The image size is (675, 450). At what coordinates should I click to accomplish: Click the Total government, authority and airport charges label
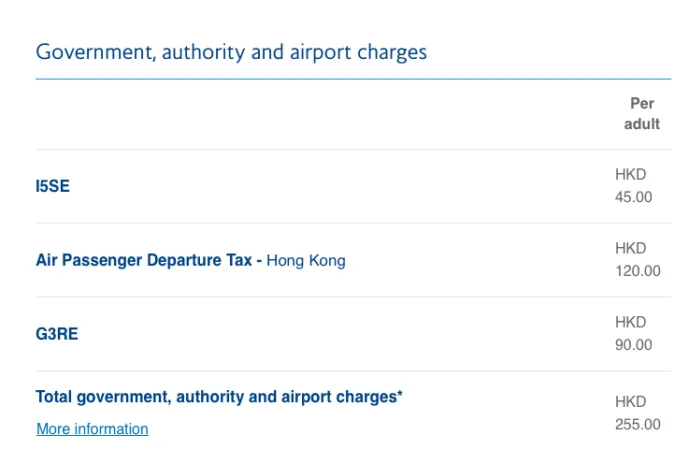point(216,397)
